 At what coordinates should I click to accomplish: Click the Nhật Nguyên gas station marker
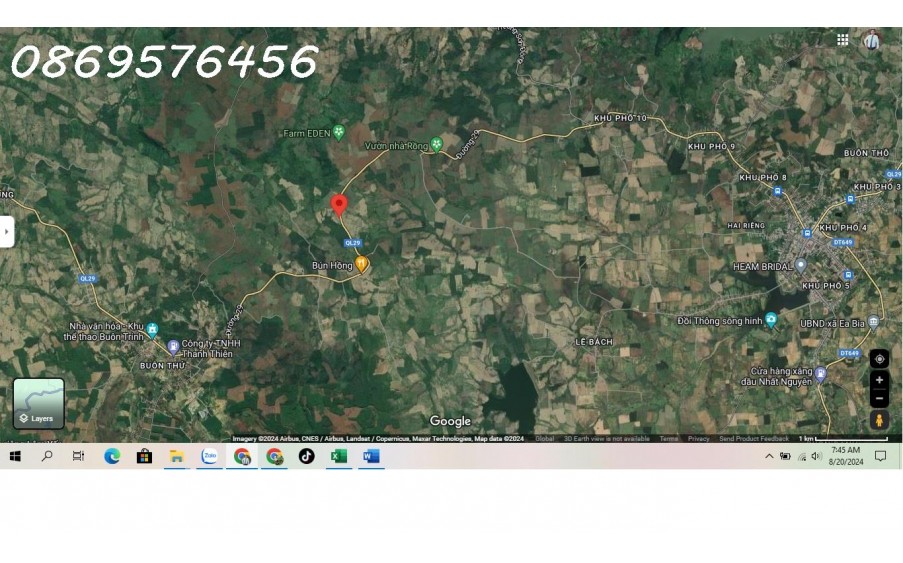tap(820, 375)
